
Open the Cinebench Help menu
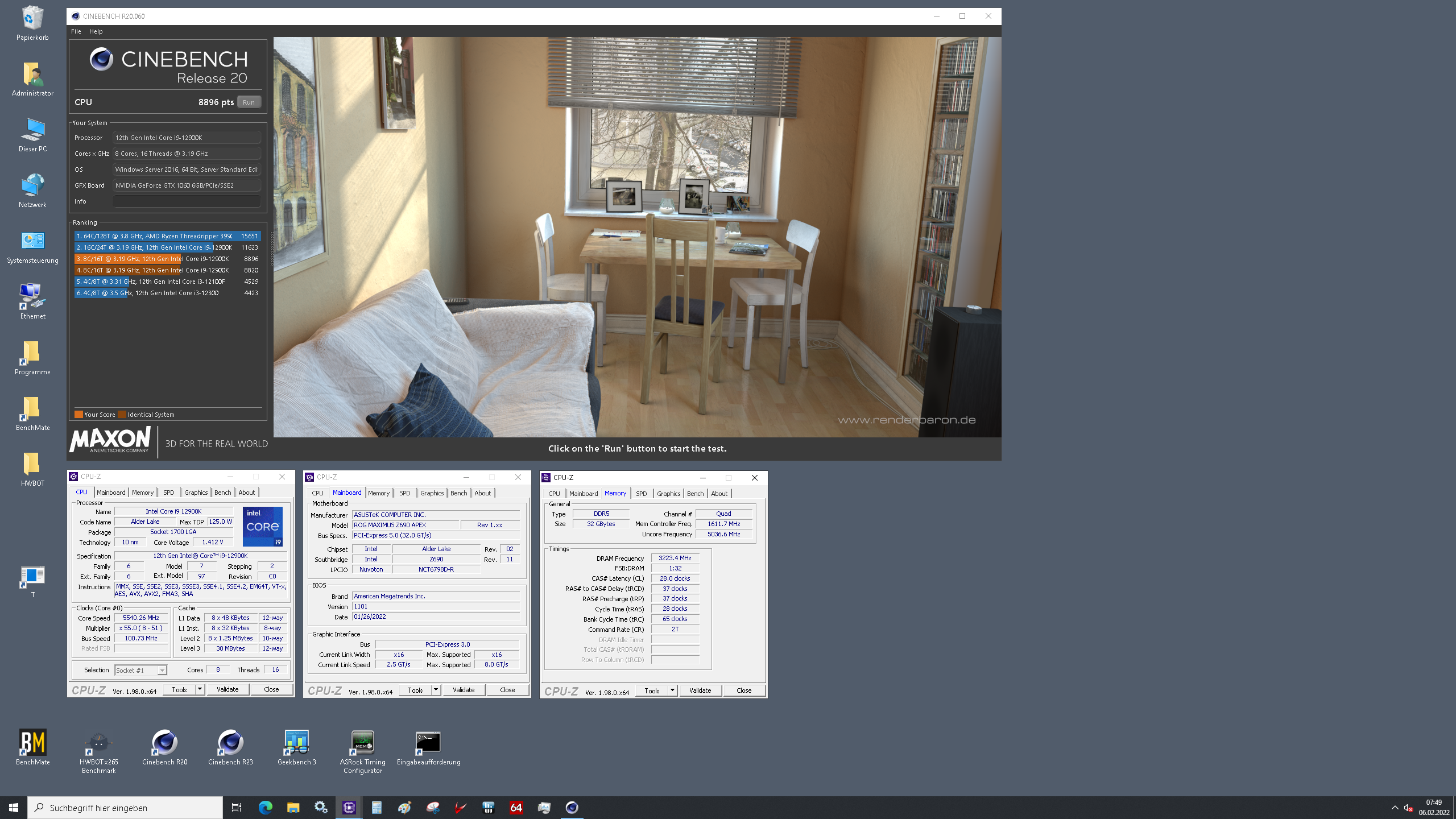pyautogui.click(x=96, y=31)
